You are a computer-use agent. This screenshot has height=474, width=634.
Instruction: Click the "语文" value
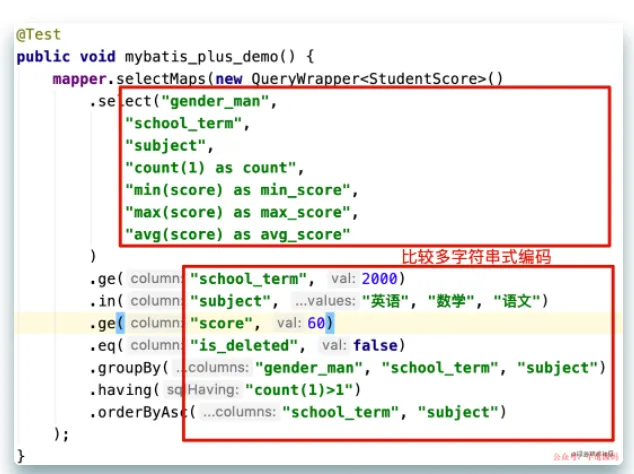coord(517,301)
